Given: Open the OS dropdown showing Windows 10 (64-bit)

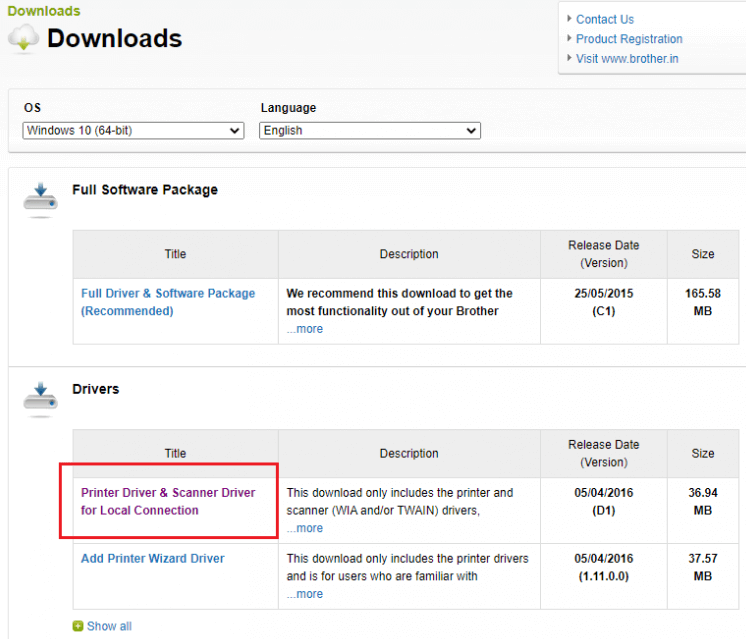Looking at the screenshot, I should [x=133, y=131].
